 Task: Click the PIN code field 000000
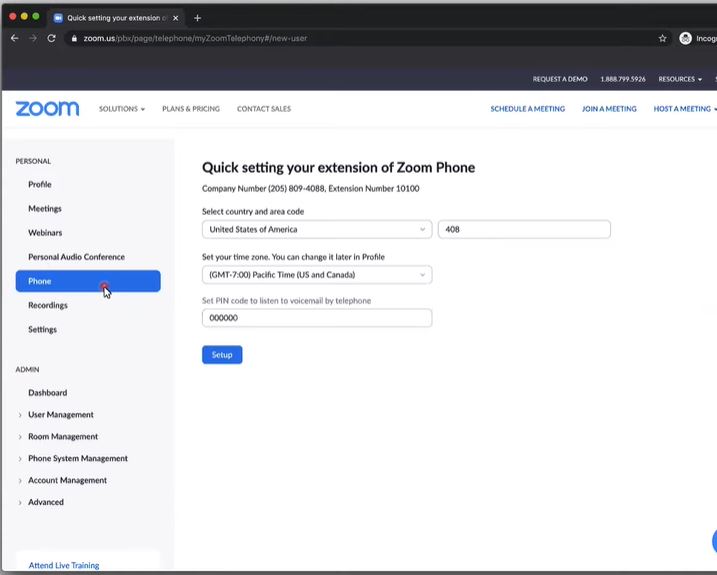coord(317,318)
